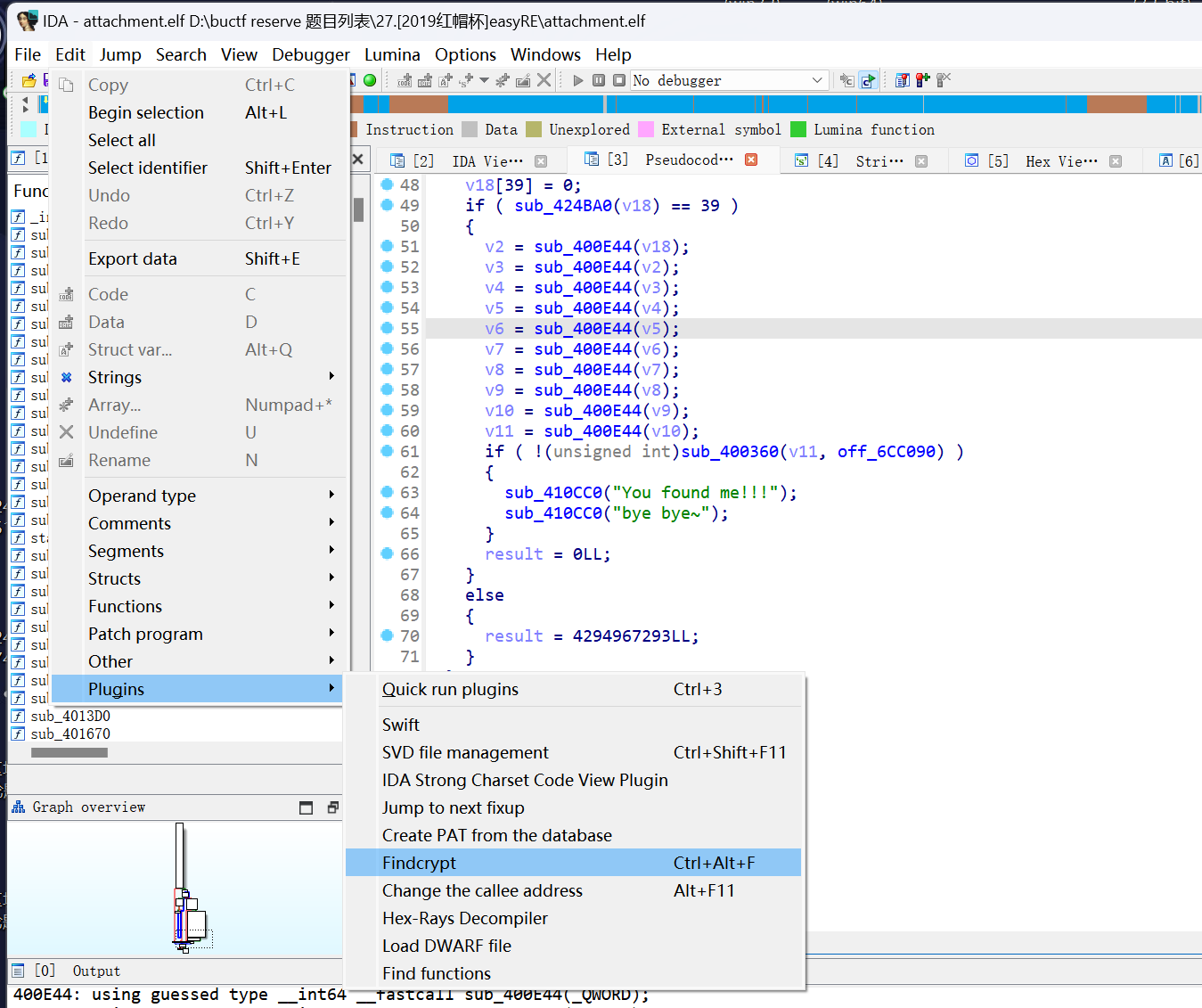Screen dimensions: 1202x1008
Task: Click the Undefine X icon in Edit menu
Action: (x=66, y=432)
